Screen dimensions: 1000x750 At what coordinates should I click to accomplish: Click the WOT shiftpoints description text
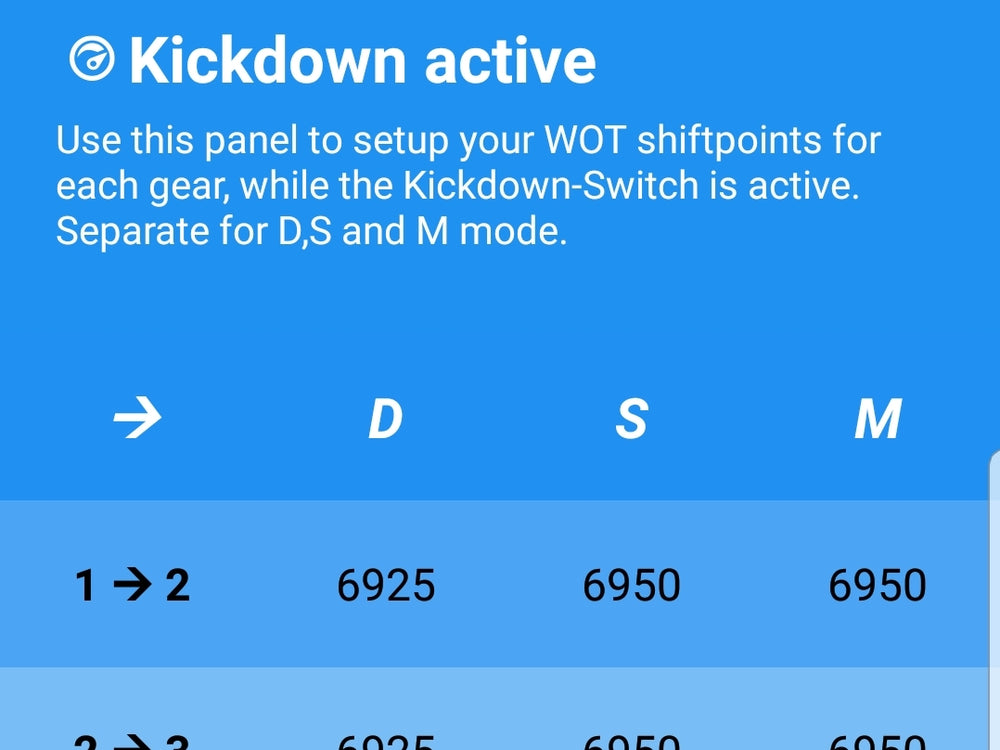[470, 185]
